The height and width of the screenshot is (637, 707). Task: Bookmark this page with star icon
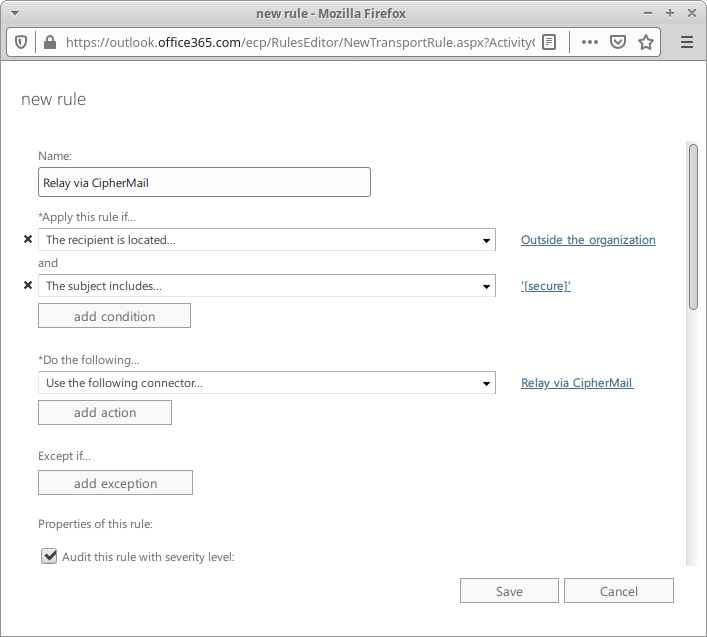pos(646,42)
